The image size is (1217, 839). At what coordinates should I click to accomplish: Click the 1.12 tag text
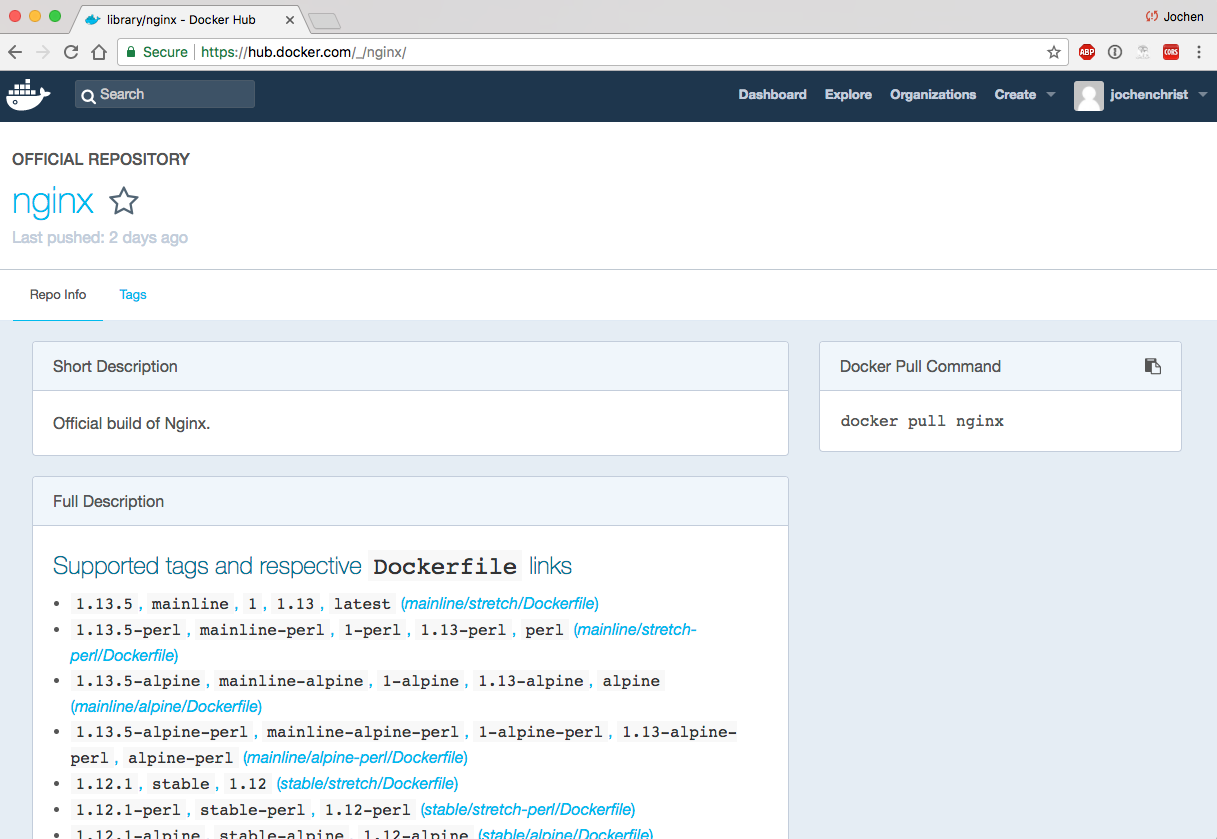click(x=248, y=784)
